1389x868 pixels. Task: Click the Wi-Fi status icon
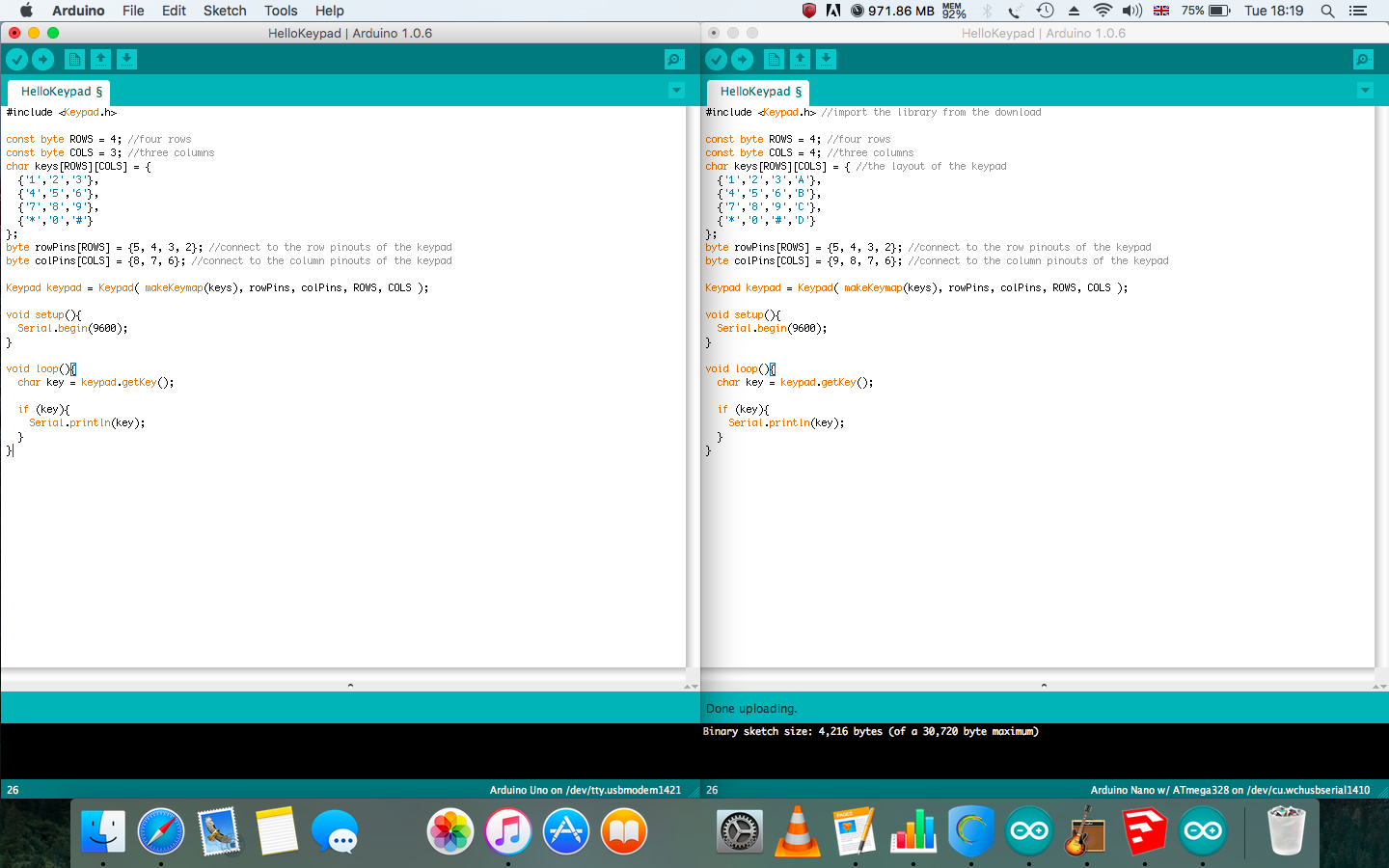(1103, 11)
